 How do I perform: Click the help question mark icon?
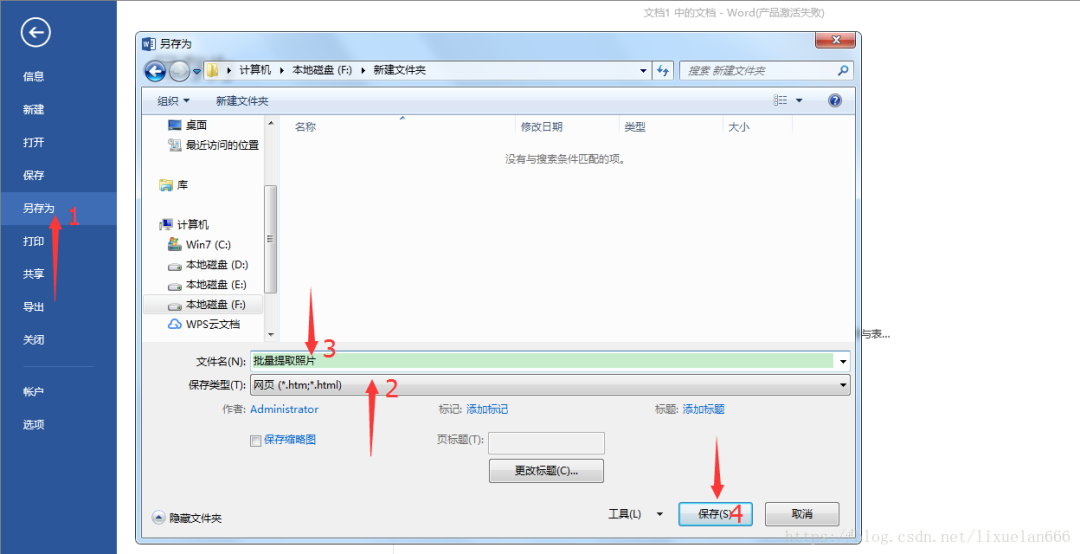click(835, 101)
